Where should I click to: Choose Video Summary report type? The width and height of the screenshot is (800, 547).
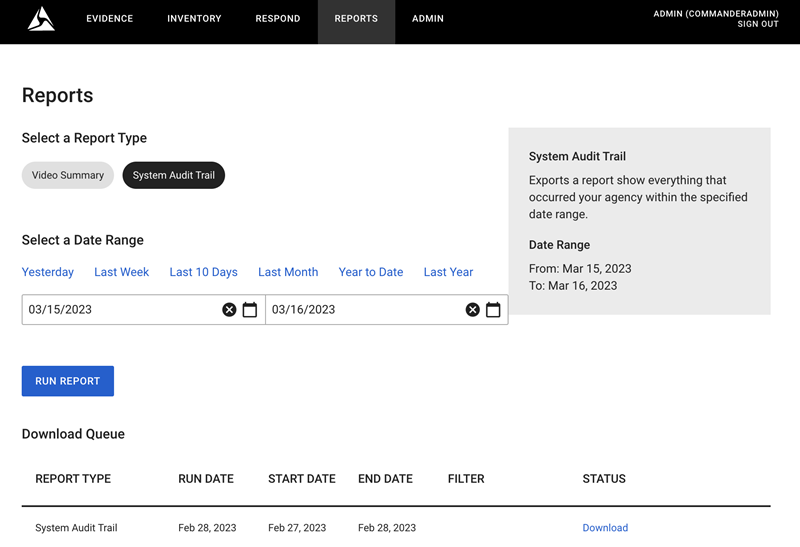coord(68,175)
